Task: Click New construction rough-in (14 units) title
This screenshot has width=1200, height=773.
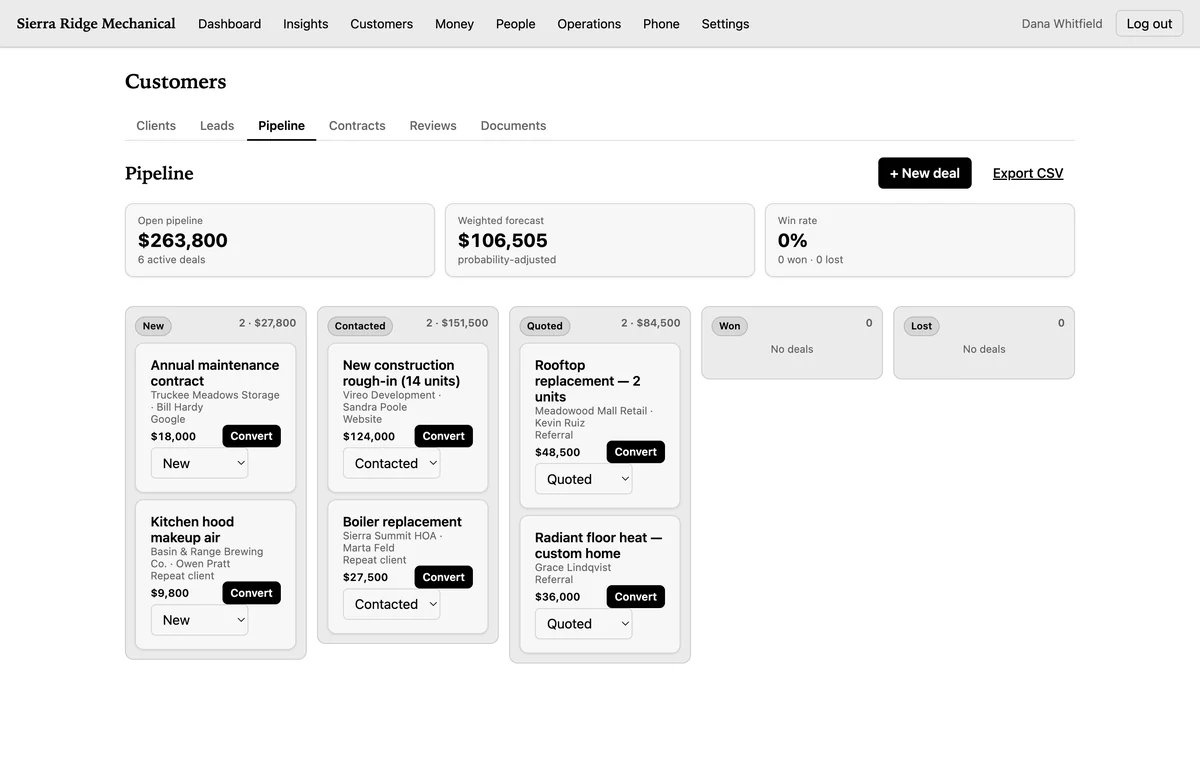Action: (401, 373)
